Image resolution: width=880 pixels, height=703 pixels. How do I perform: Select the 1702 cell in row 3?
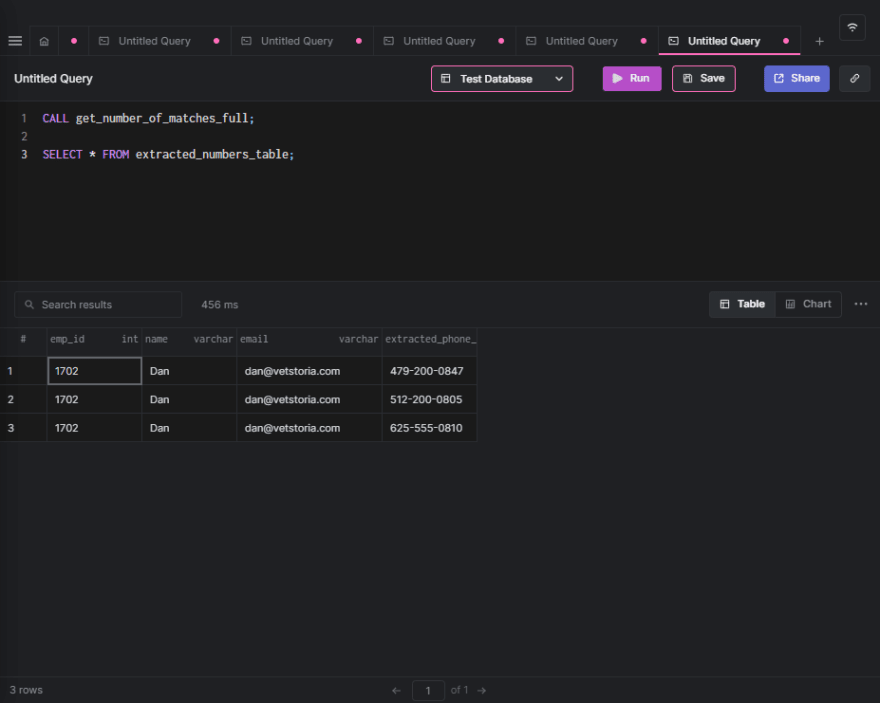click(x=94, y=428)
